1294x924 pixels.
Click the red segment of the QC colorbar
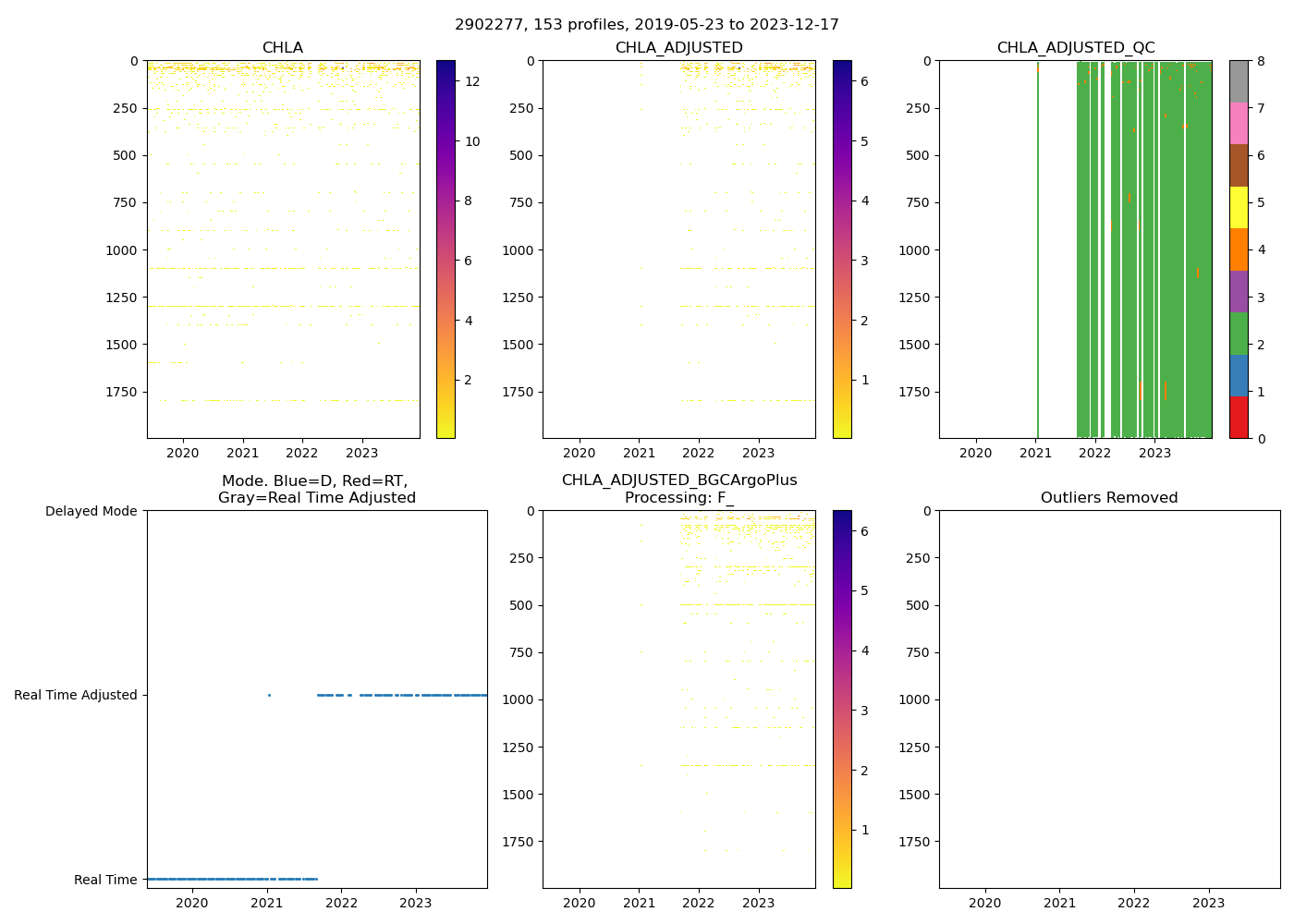click(1239, 418)
